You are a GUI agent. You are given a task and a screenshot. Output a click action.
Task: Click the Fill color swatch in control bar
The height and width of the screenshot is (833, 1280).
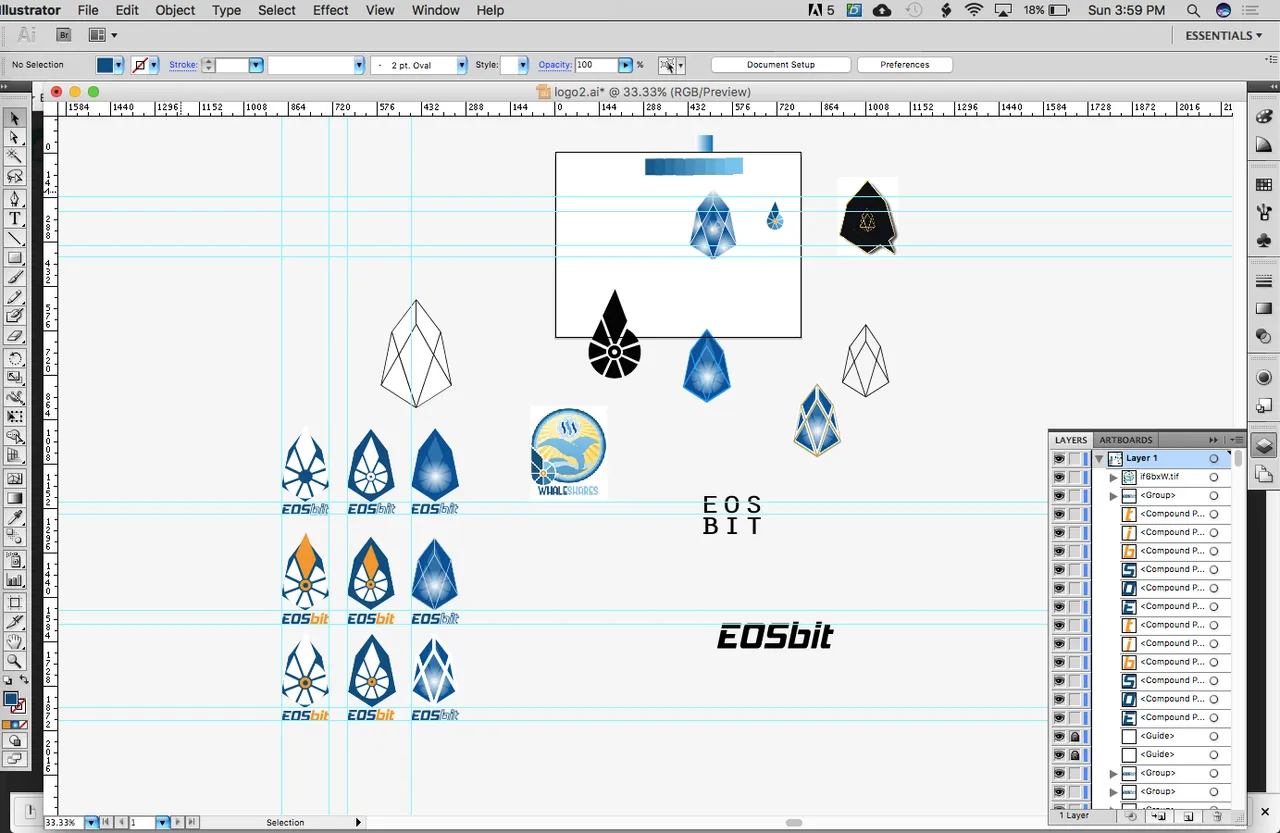(105, 65)
